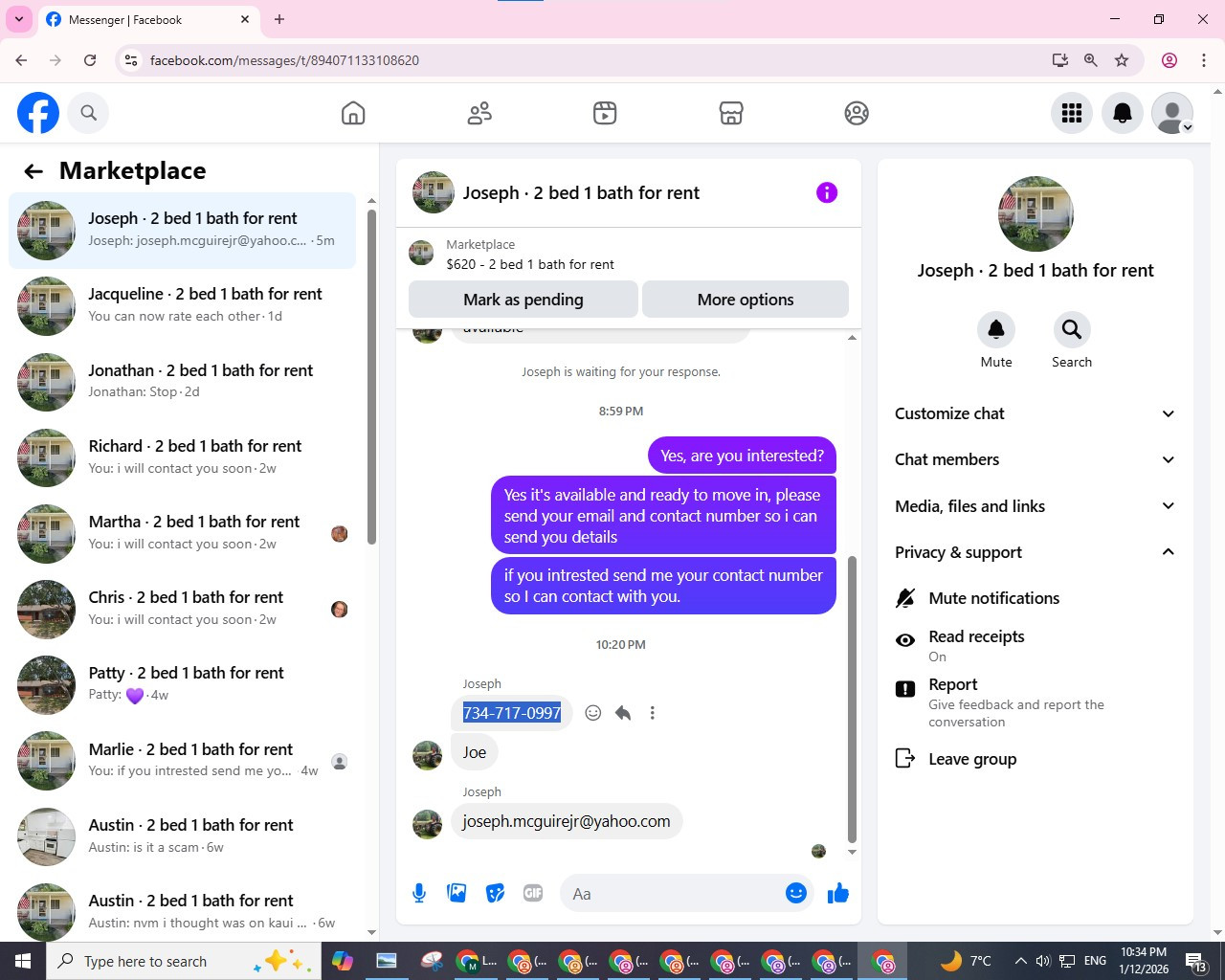Screen dimensions: 1225x980
Task: Mute conversation bell button in info panel
Action: pyautogui.click(x=996, y=330)
